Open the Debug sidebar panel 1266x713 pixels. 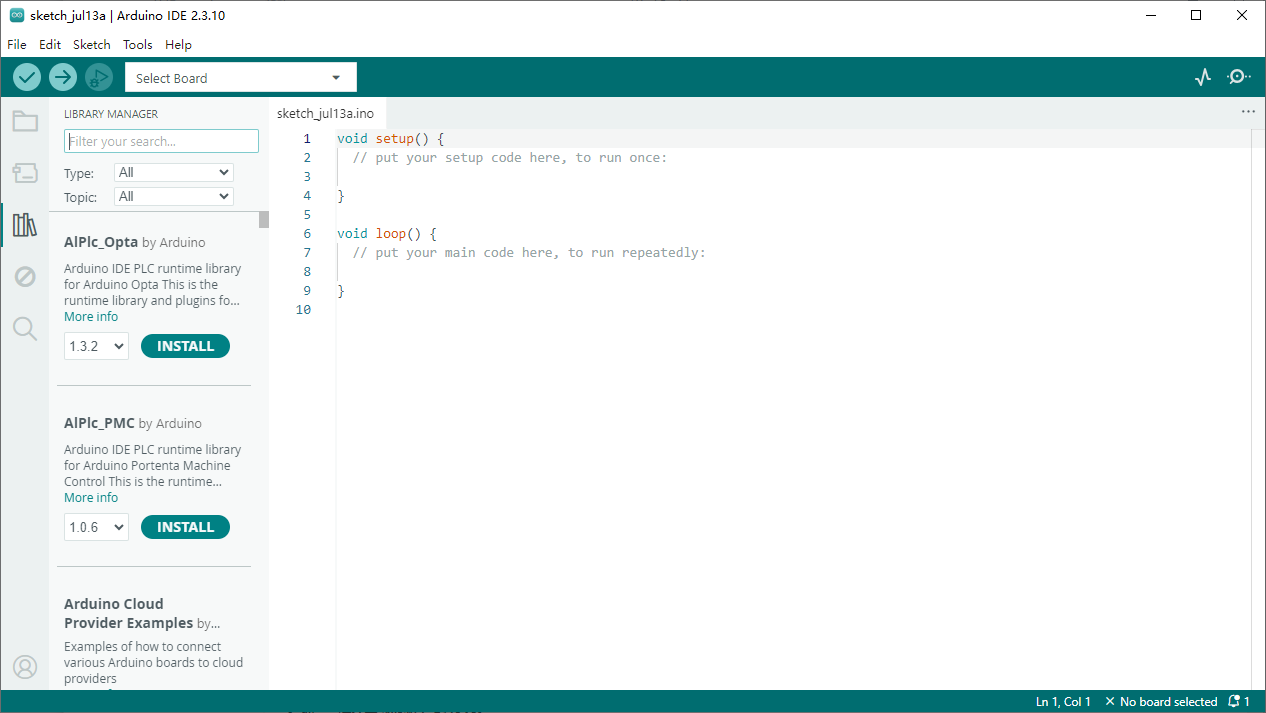pos(25,277)
